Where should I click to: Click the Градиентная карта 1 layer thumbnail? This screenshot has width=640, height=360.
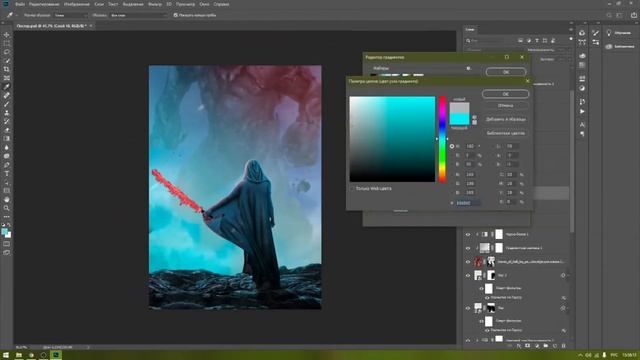(484, 248)
